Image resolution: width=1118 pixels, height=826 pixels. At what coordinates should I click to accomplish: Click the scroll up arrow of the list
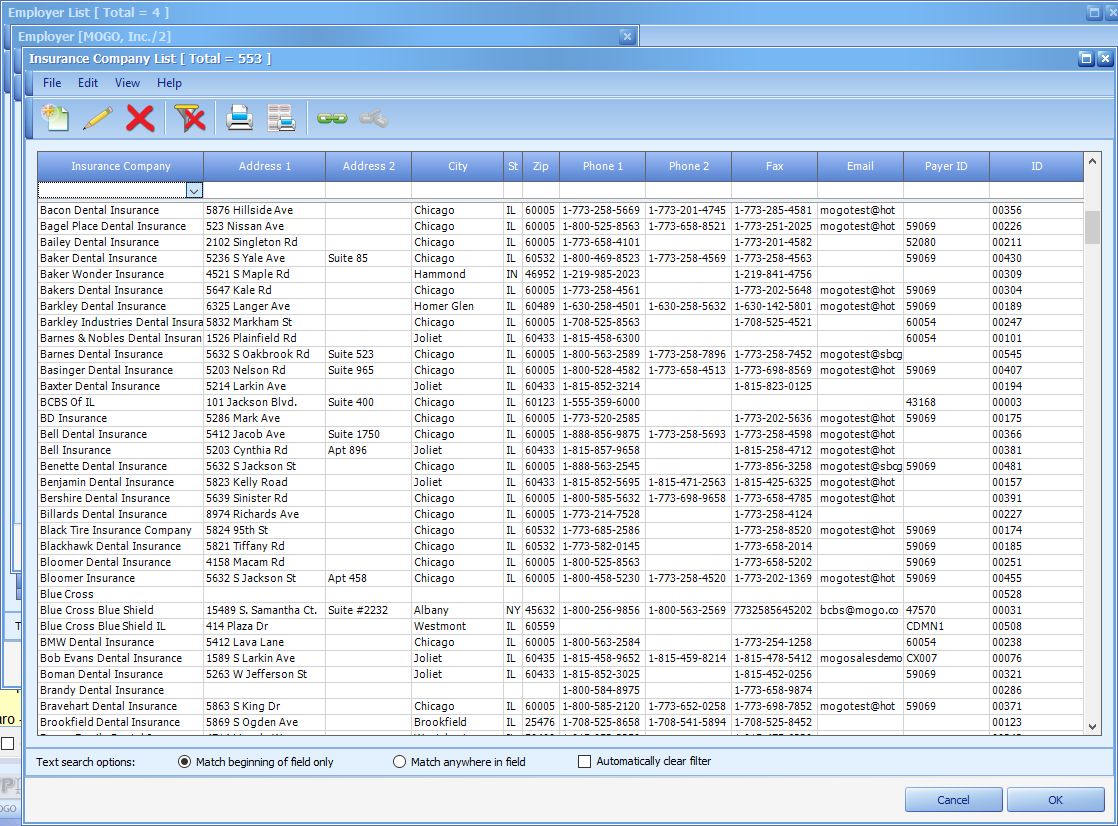[x=1092, y=161]
